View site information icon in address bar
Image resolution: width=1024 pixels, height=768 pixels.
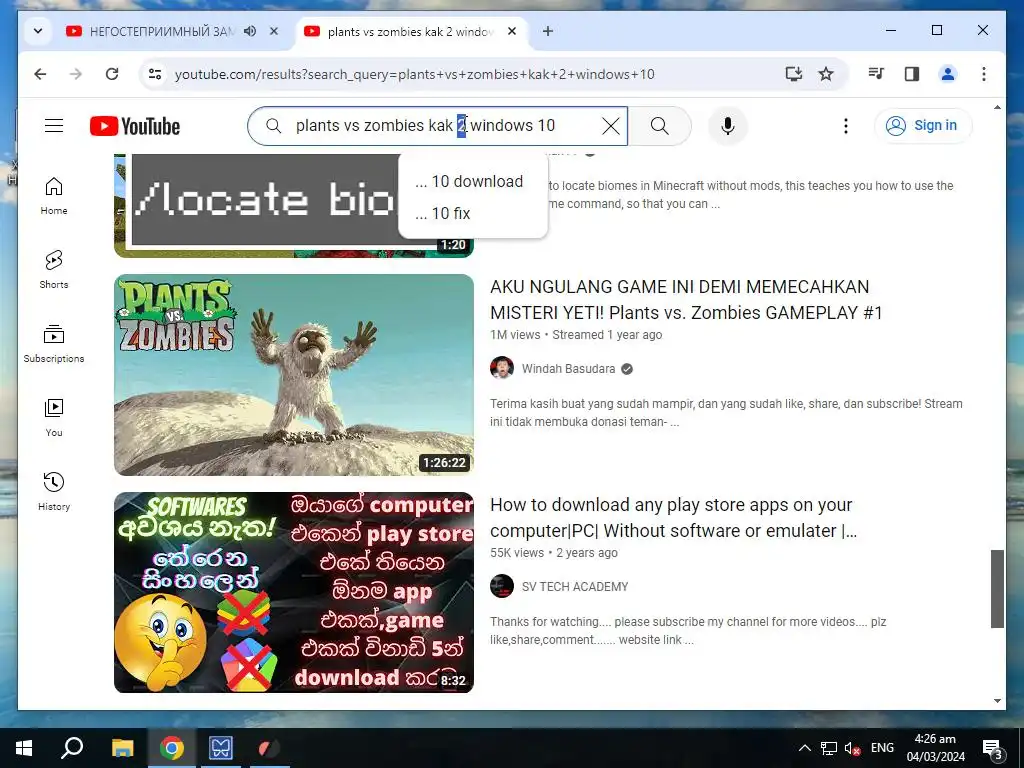[x=155, y=74]
